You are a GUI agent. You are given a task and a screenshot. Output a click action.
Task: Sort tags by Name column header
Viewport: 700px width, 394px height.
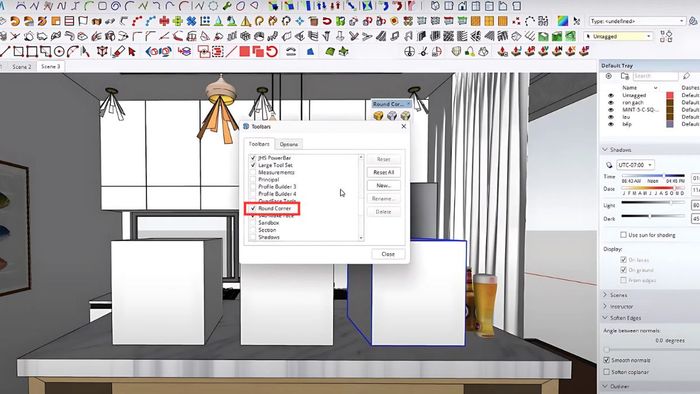(629, 88)
